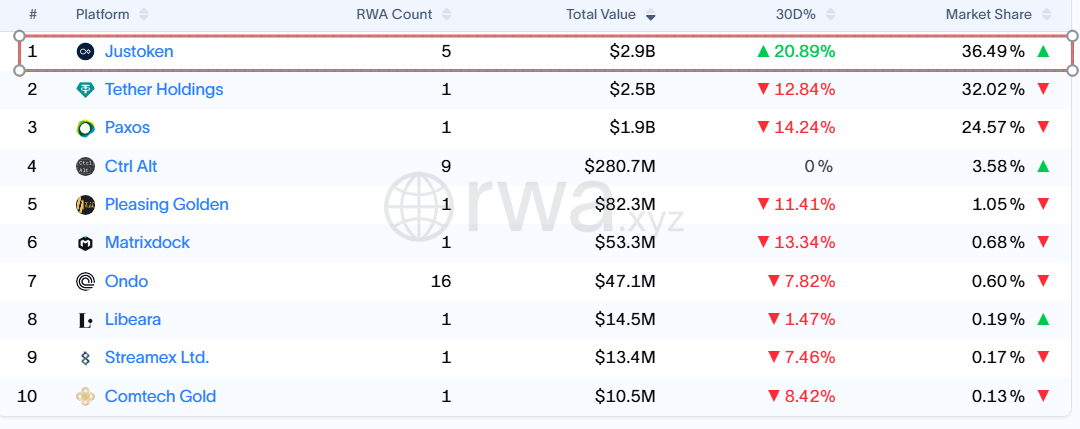Click the Matrixdock logo icon

point(85,243)
